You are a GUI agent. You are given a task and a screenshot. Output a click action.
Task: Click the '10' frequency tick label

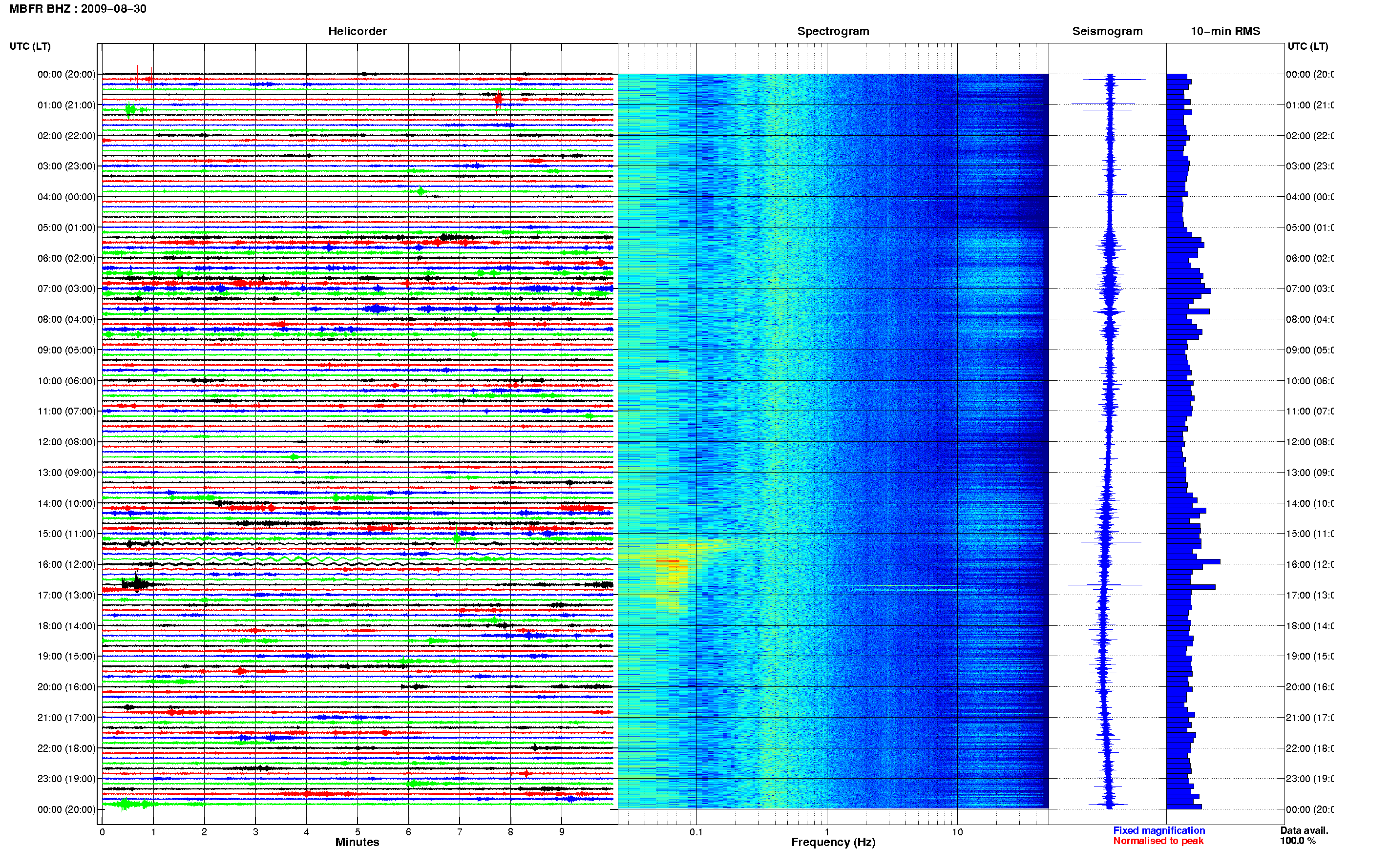[957, 832]
